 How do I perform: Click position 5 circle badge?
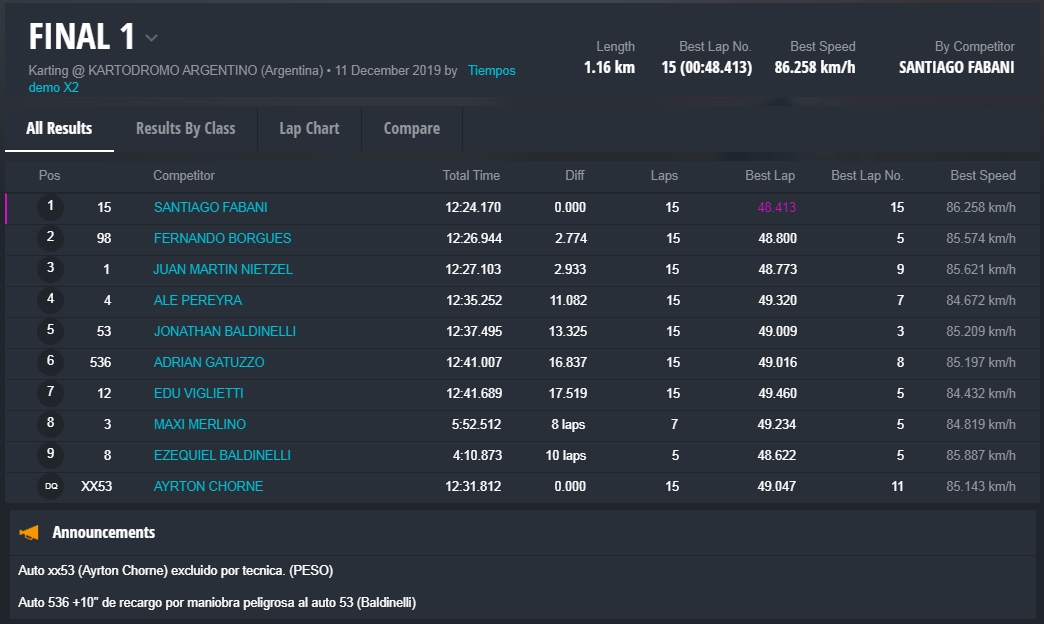(x=50, y=331)
